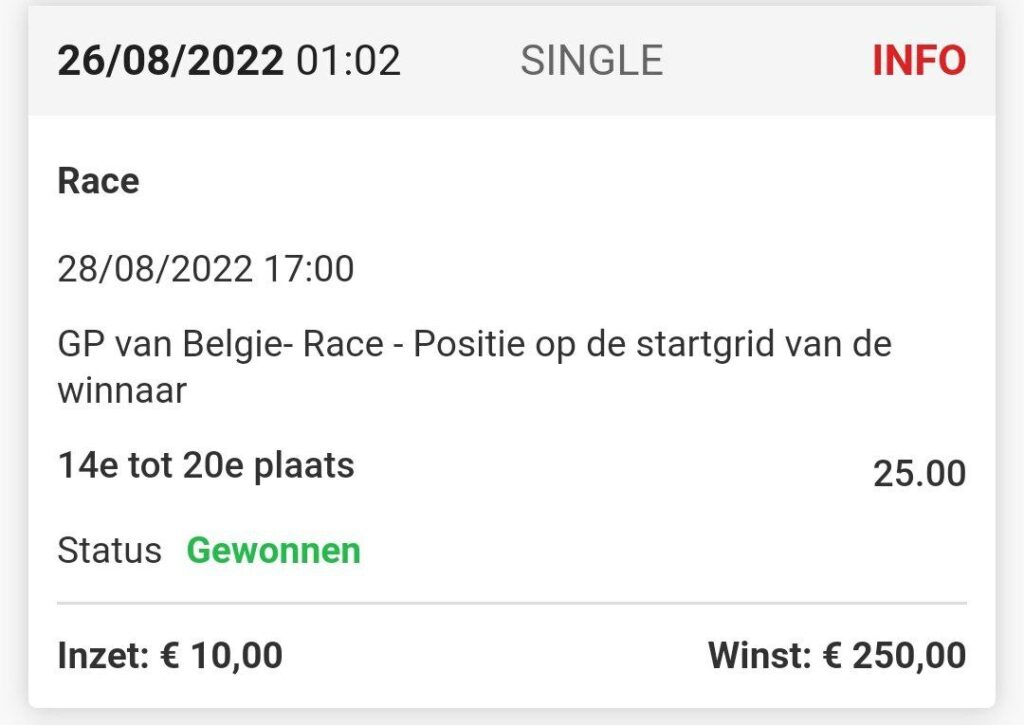Select the event date 28/08/2022
1024x725 pixels.
click(155, 269)
